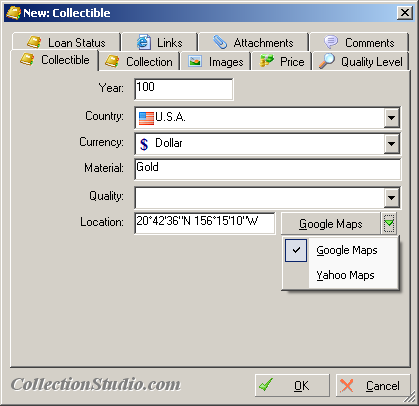Close the New: Collectible dialog
Viewport: 419px width, 406px height.
click(x=405, y=13)
